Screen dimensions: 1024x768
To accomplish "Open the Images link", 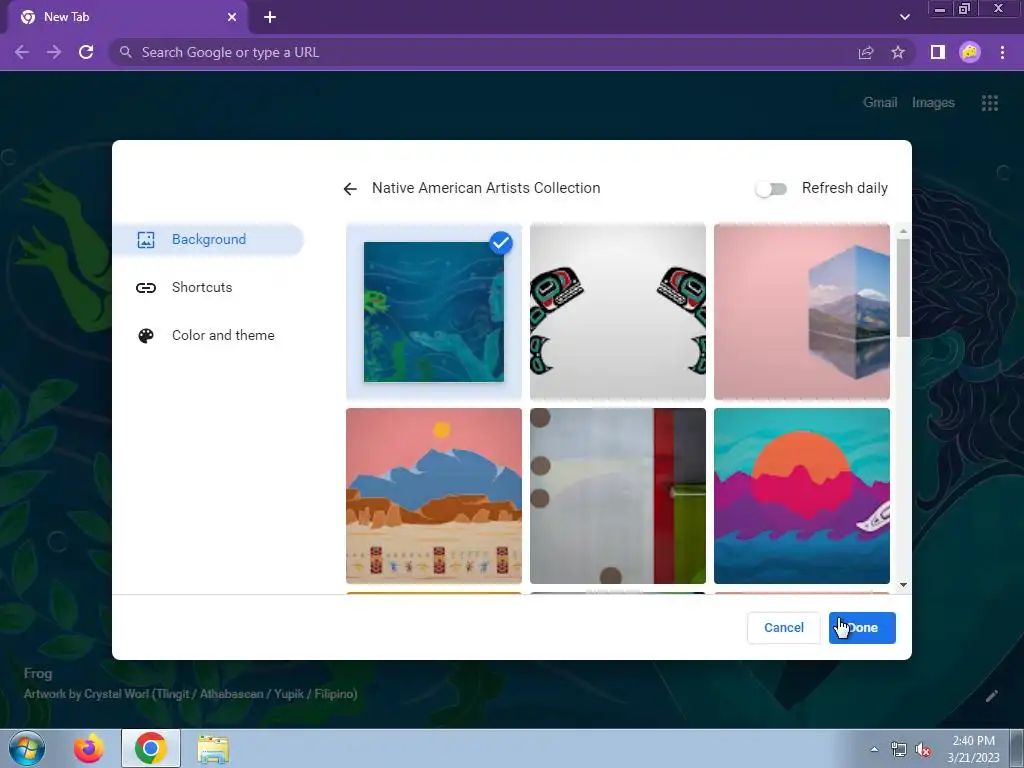I will (933, 103).
